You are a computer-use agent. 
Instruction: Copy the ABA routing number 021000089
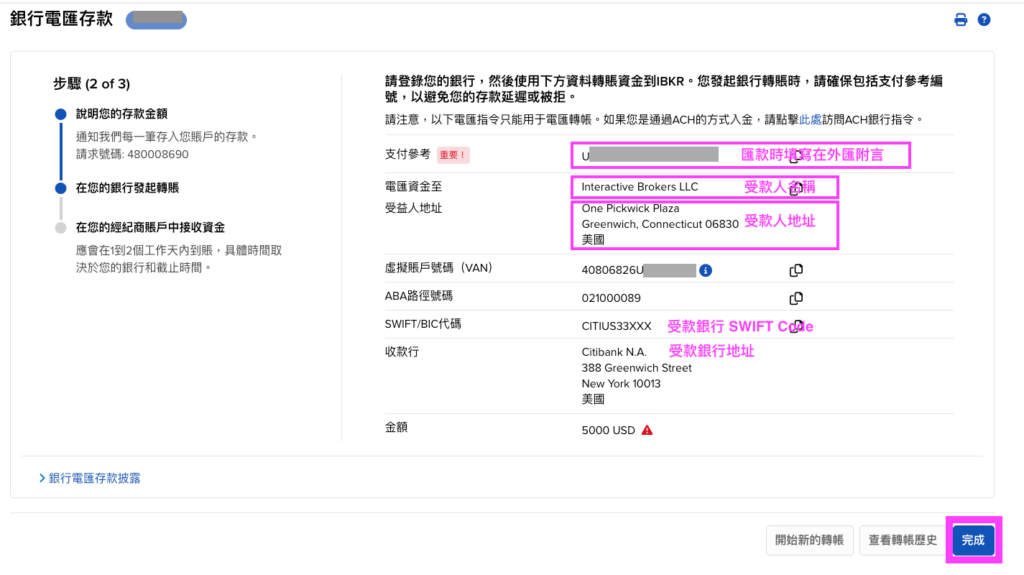pyautogui.click(x=796, y=298)
